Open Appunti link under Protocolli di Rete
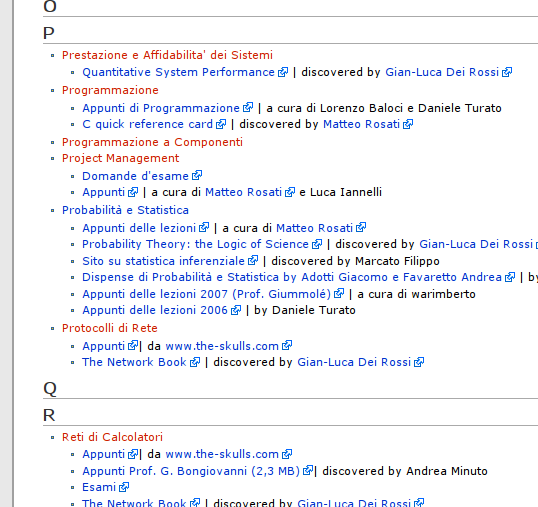 click(104, 346)
